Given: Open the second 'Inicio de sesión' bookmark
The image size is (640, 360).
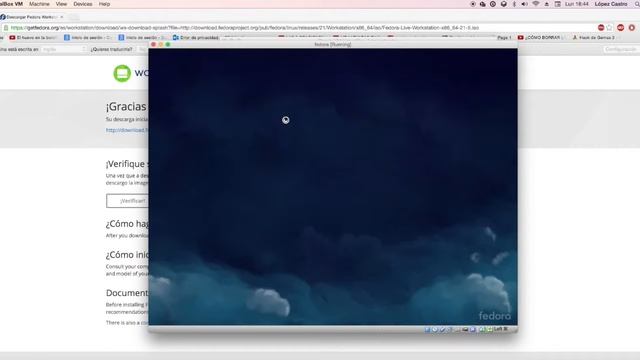Looking at the screenshot, I should point(142,38).
